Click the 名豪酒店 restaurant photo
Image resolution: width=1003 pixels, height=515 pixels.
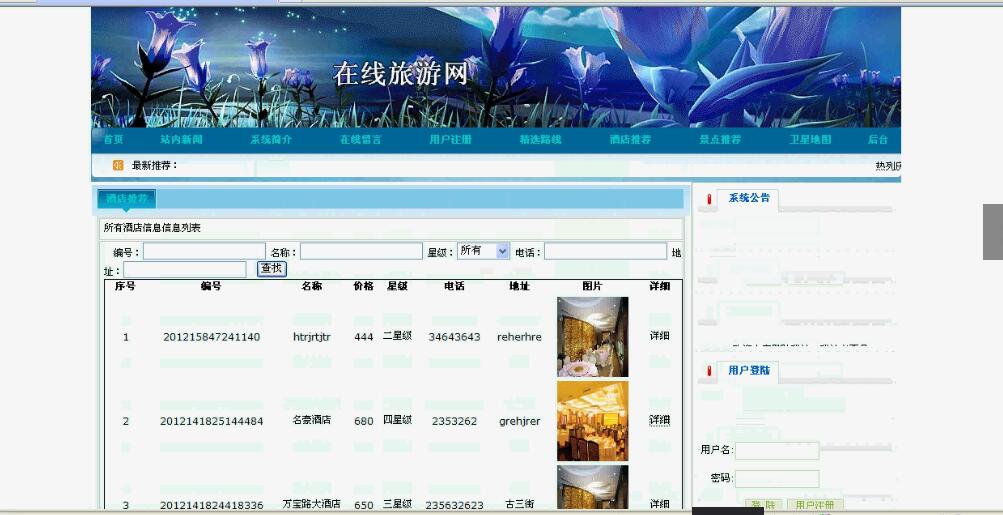click(x=592, y=421)
